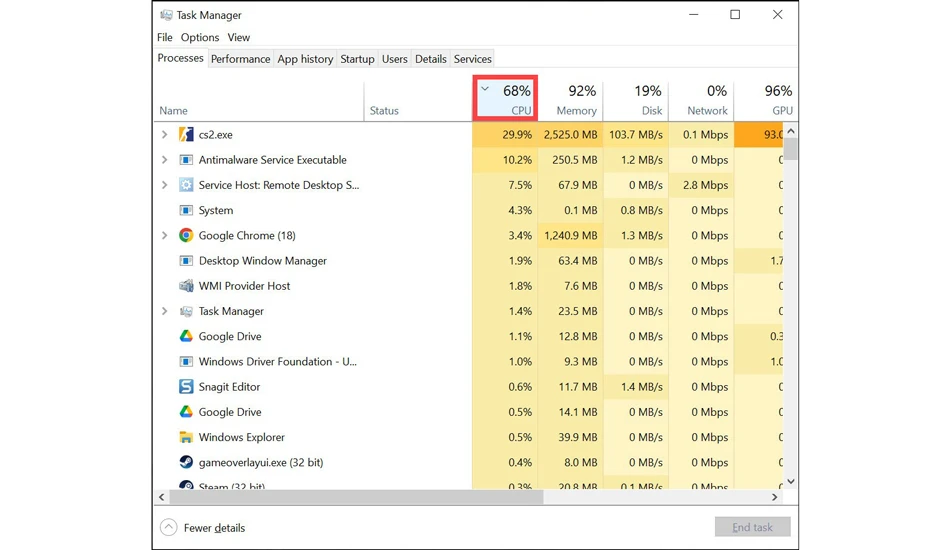Screen dimensions: 950x550
Task: Click the Google Drive icon at 0.5% CPU
Action: click(x=186, y=412)
